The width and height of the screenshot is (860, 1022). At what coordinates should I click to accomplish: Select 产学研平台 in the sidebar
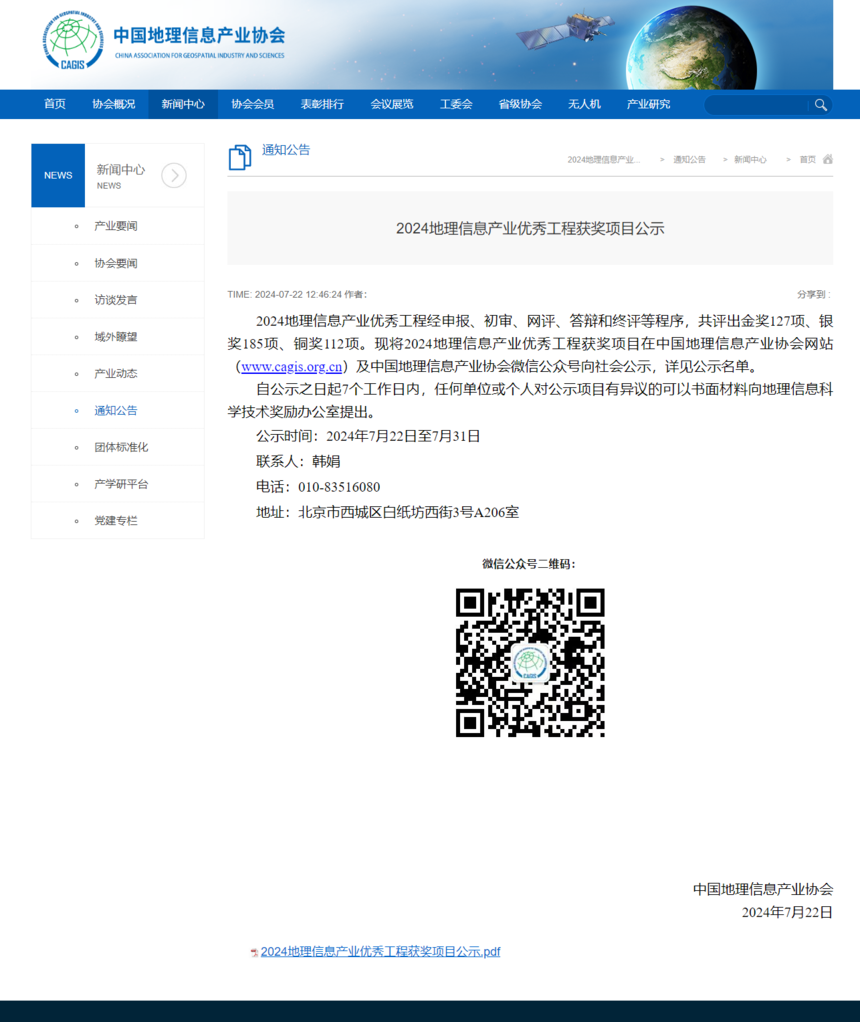(x=121, y=484)
